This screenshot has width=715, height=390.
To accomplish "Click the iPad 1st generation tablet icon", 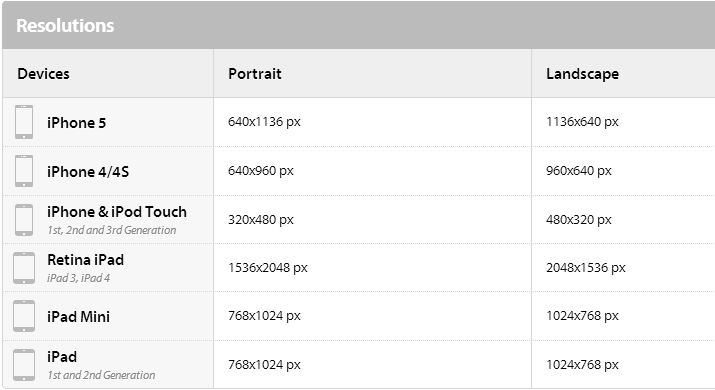I will [24, 365].
